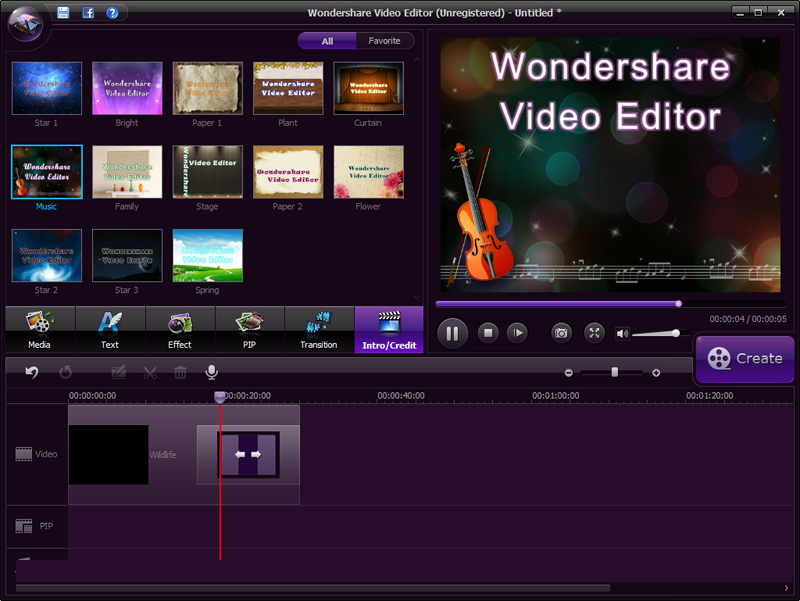The height and width of the screenshot is (601, 800).
Task: Select the Star 3 intro template
Action: tap(127, 256)
